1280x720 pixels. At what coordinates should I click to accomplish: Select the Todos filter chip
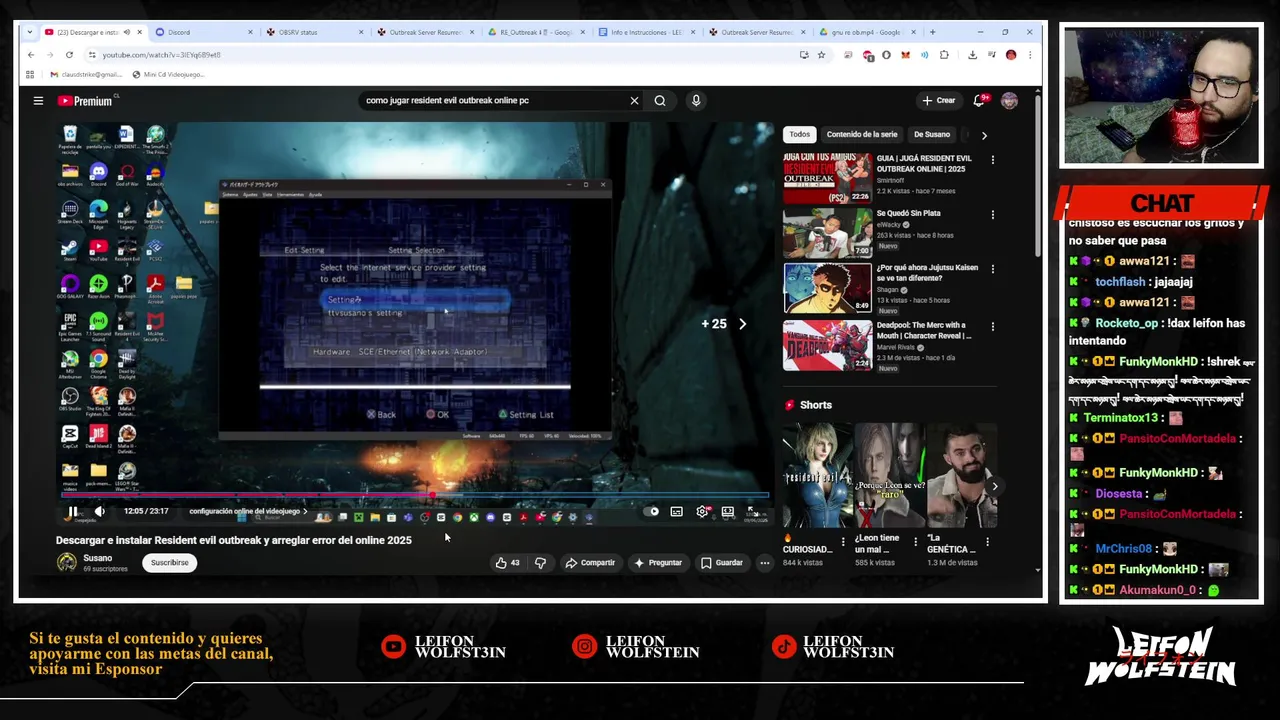[800, 134]
